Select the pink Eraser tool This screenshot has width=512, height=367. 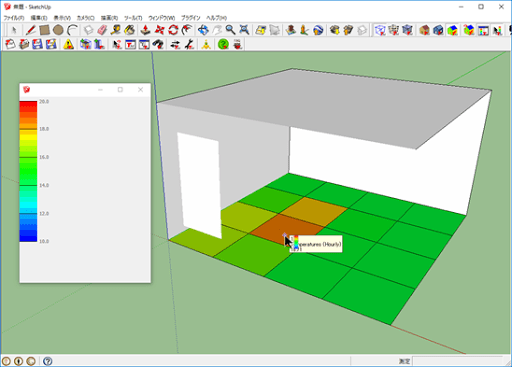point(102,30)
